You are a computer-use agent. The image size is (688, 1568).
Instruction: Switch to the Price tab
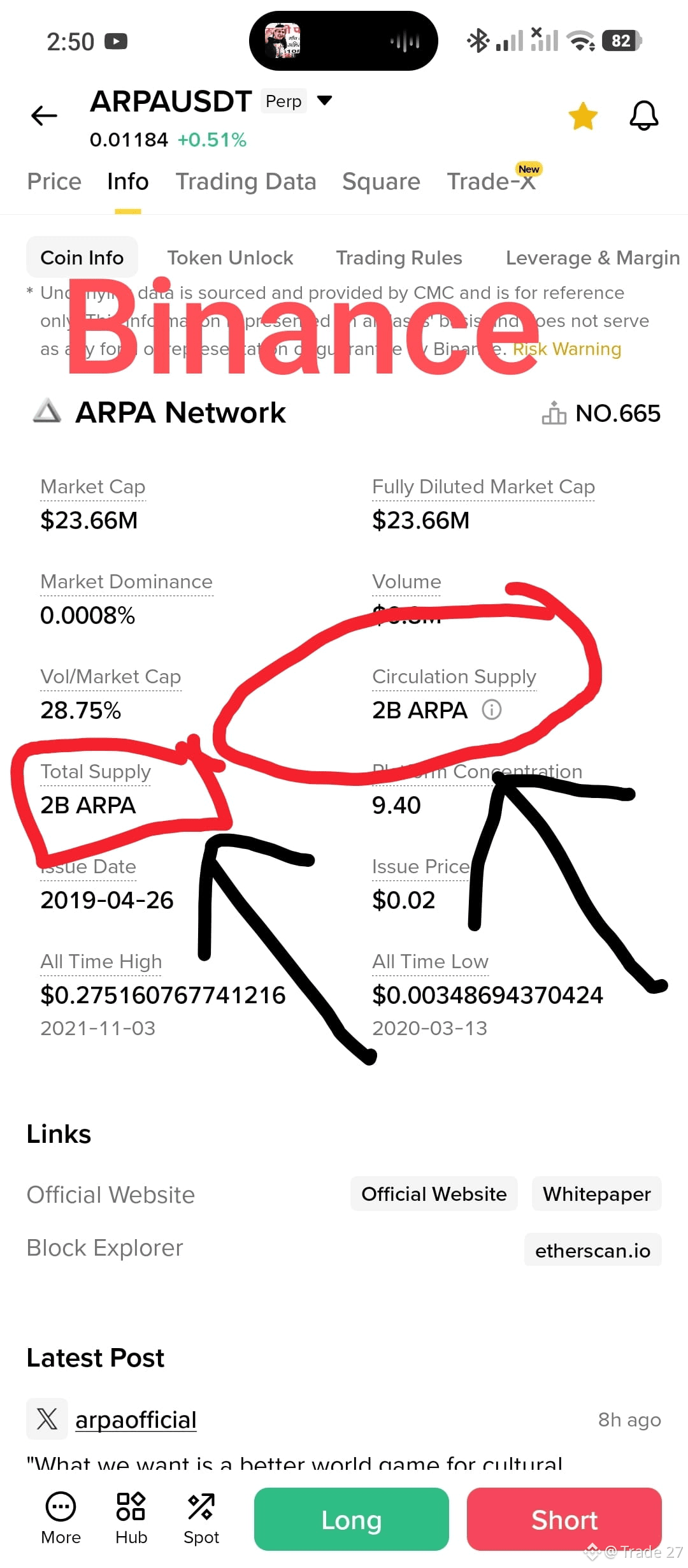pos(54,182)
